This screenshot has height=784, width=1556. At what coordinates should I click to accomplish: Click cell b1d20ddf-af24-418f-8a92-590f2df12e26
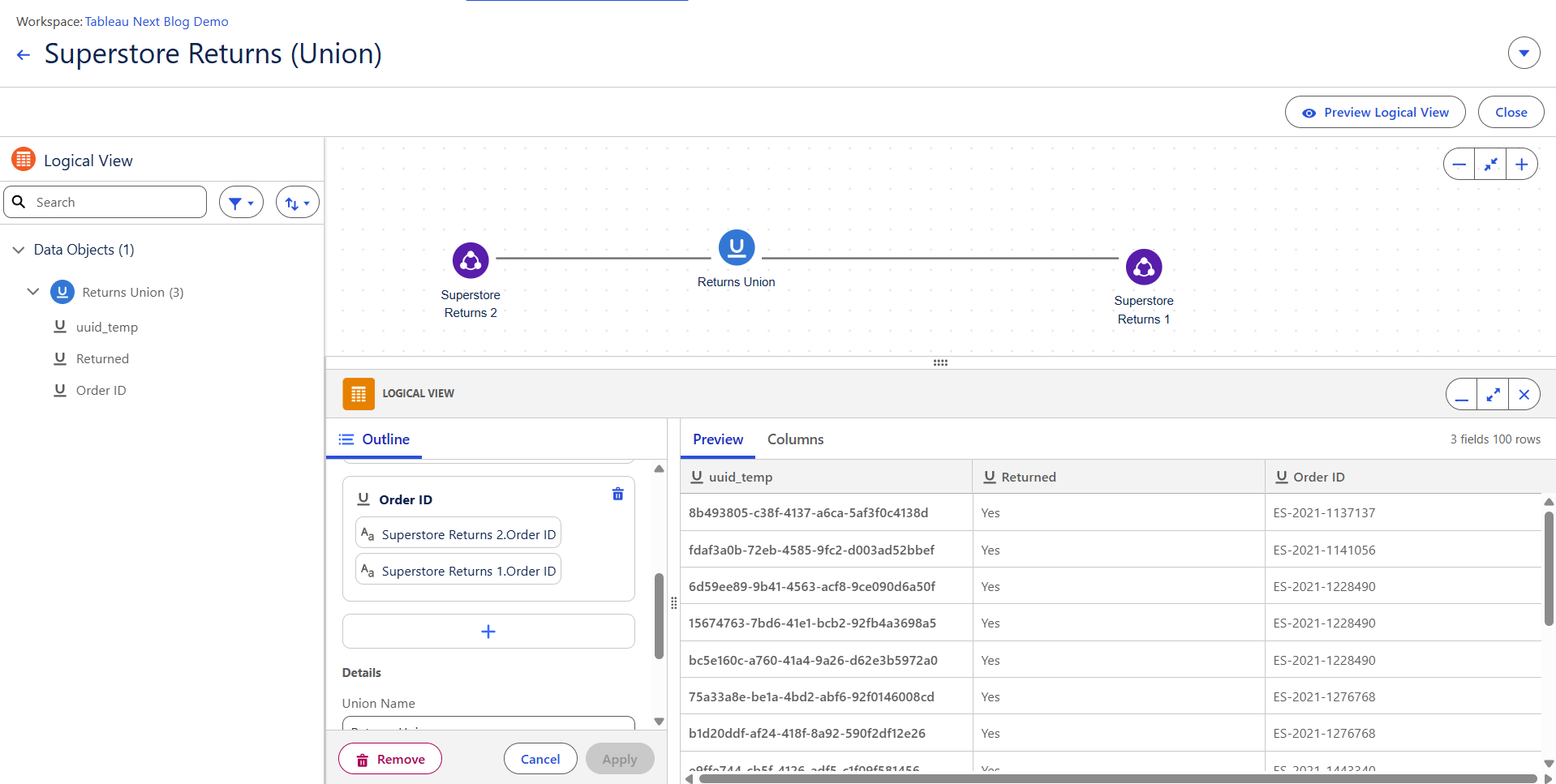pos(826,733)
